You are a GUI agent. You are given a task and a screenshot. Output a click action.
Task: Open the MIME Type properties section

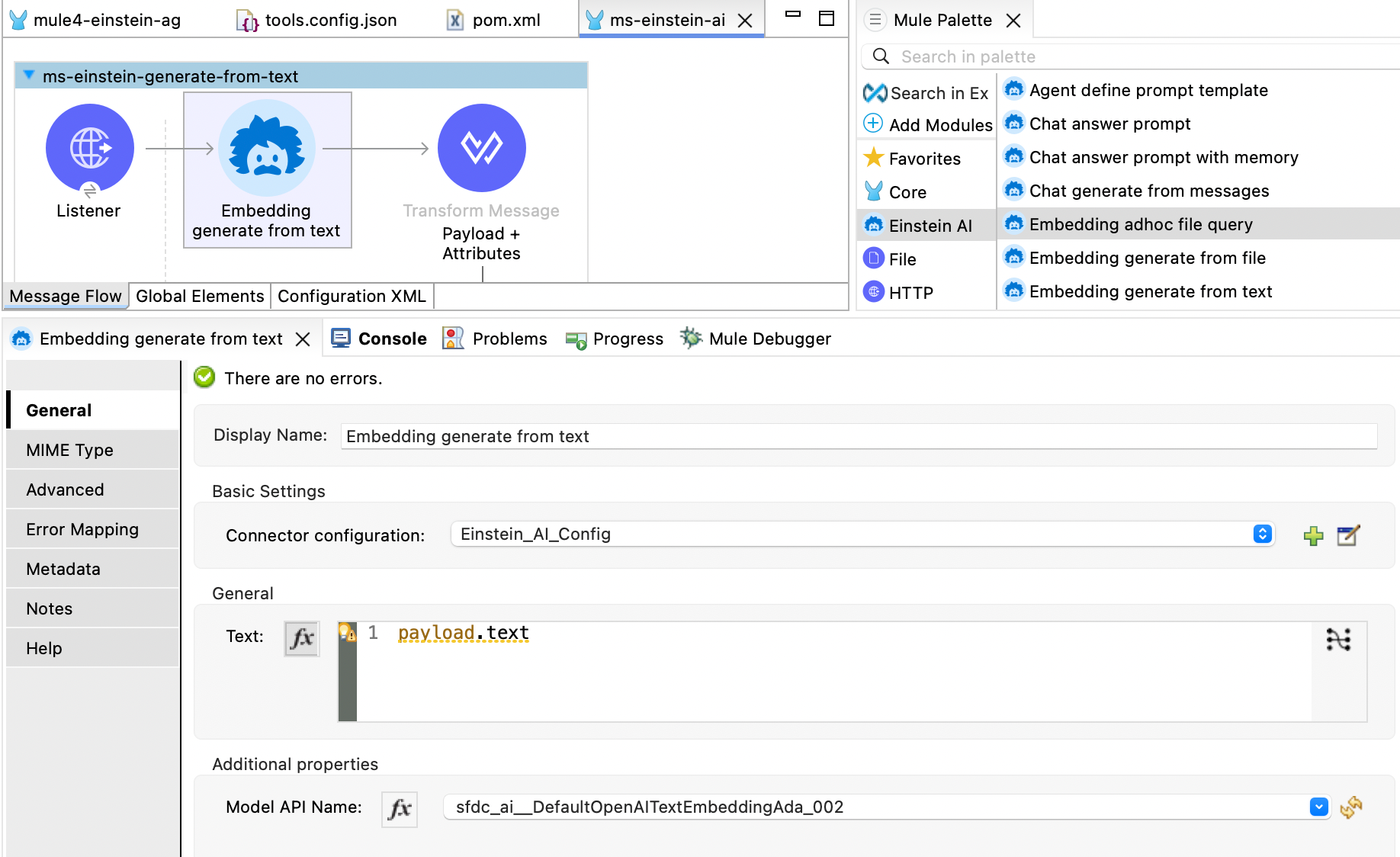(93, 450)
